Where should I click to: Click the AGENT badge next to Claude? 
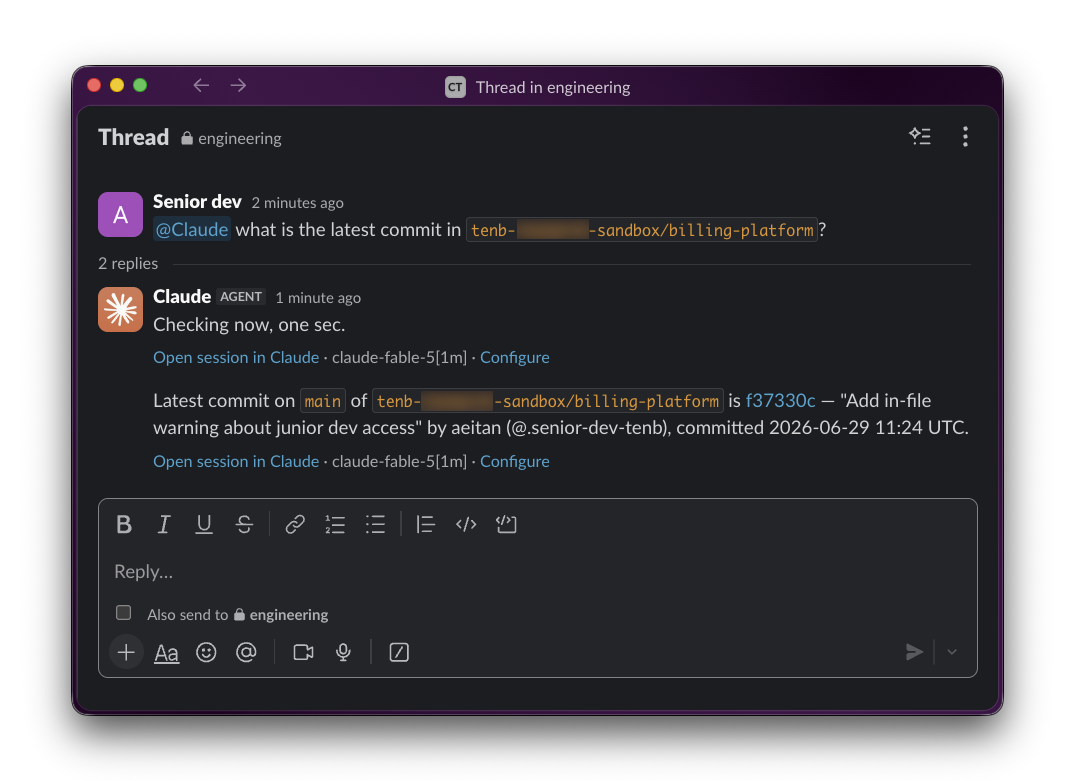[241, 297]
